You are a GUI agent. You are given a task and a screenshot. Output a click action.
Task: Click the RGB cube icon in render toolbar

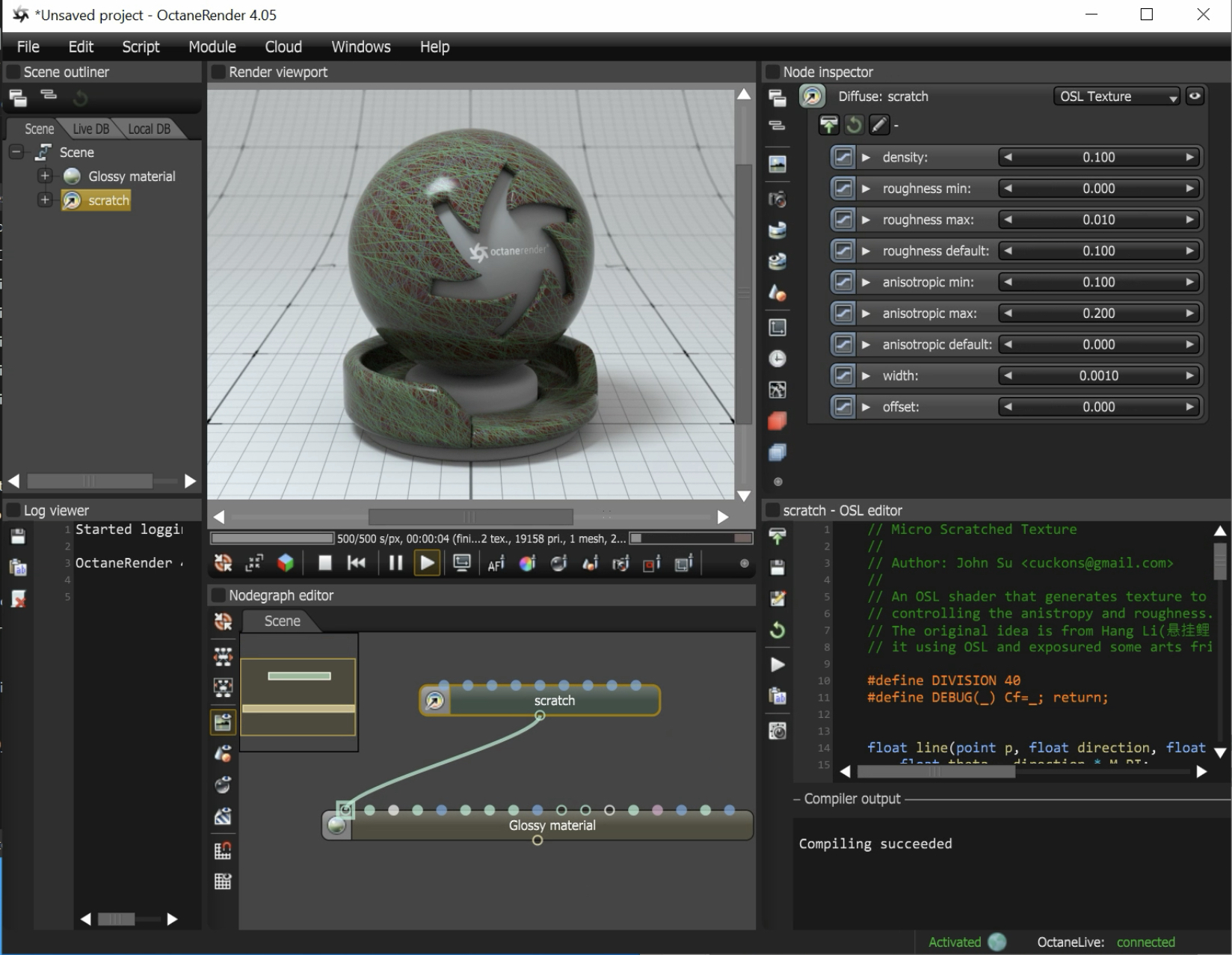click(x=286, y=563)
